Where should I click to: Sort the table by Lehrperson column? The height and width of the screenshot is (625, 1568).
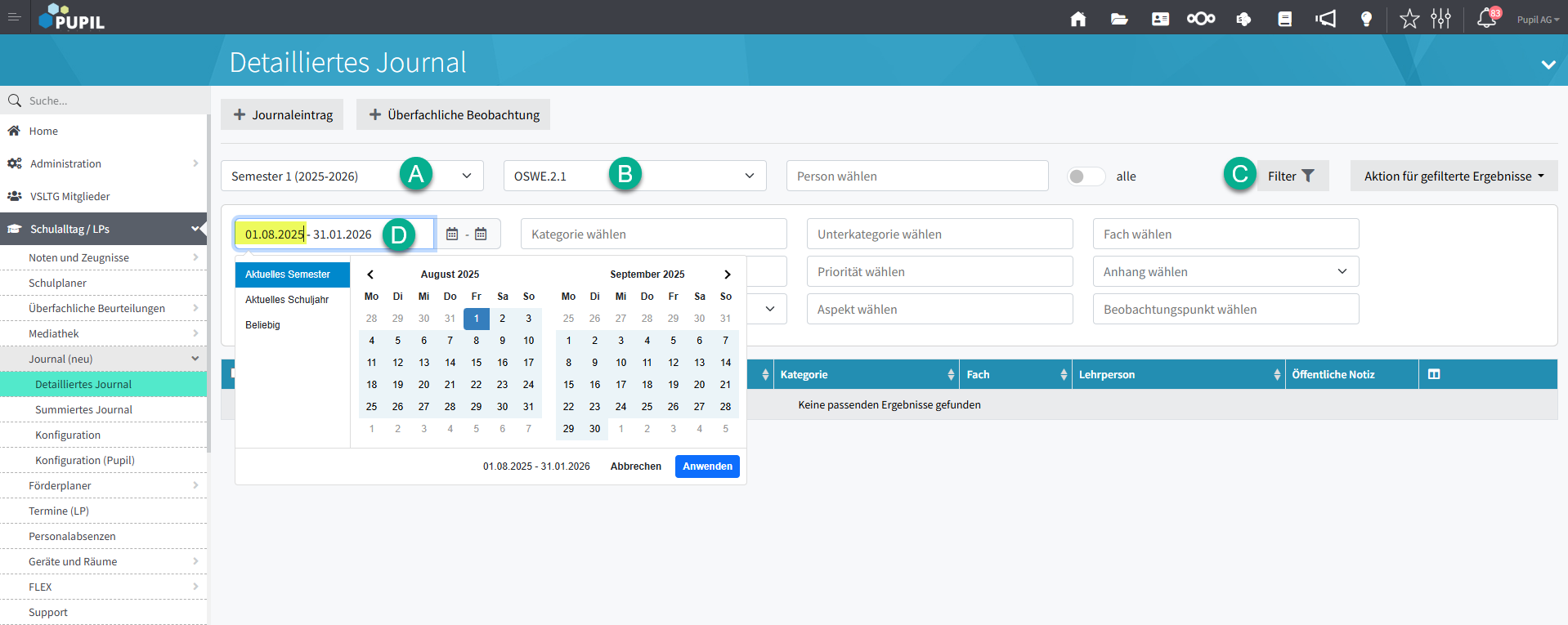pos(1179,374)
